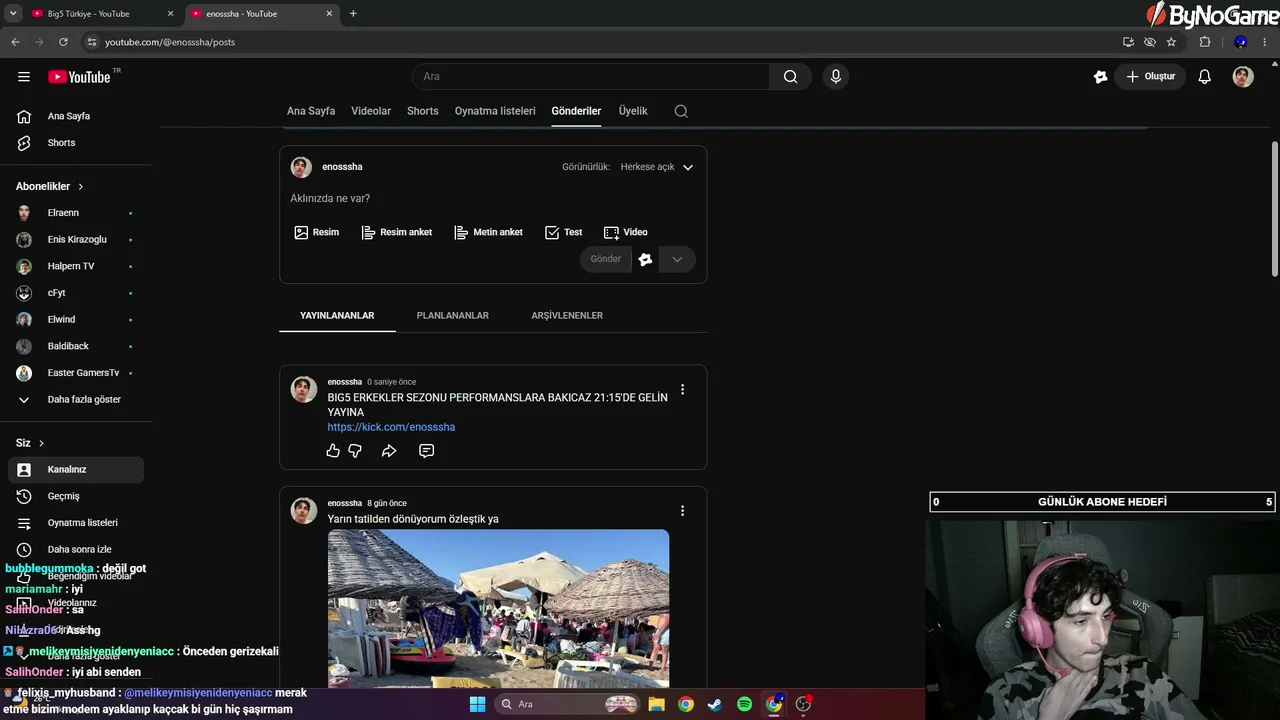Click the Gönder post button
The height and width of the screenshot is (720, 1280).
pos(606,259)
